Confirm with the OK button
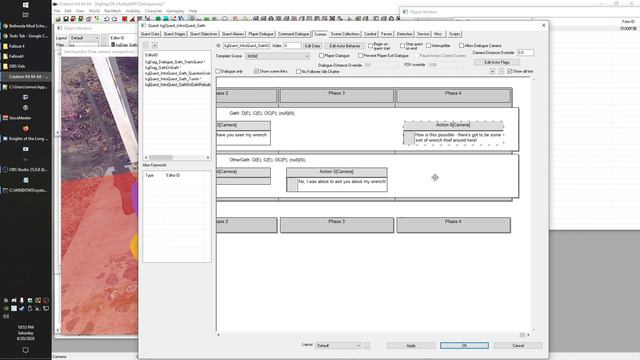The width and height of the screenshot is (640, 360). [x=464, y=346]
